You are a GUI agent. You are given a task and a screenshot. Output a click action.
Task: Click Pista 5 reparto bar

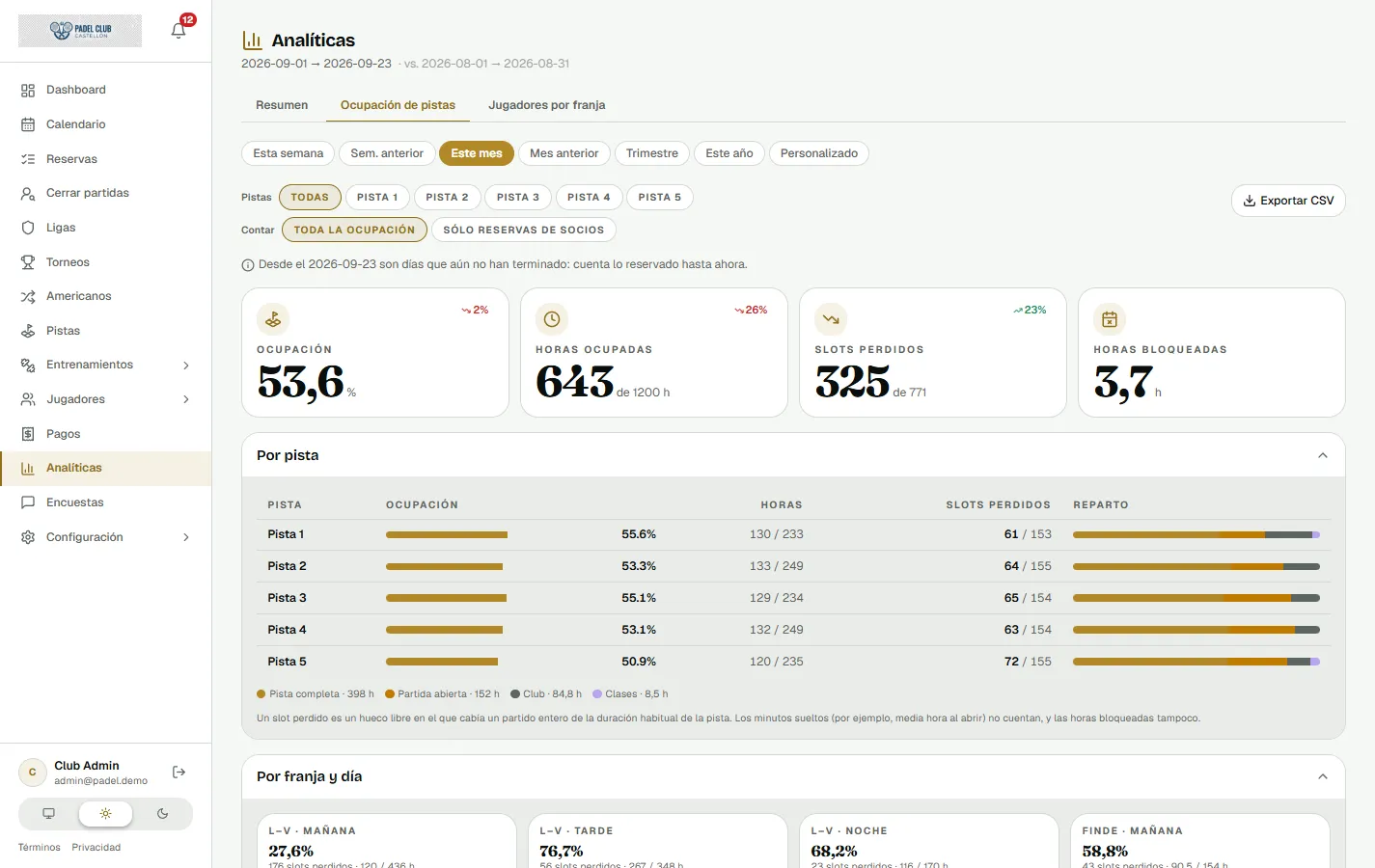(1196, 662)
